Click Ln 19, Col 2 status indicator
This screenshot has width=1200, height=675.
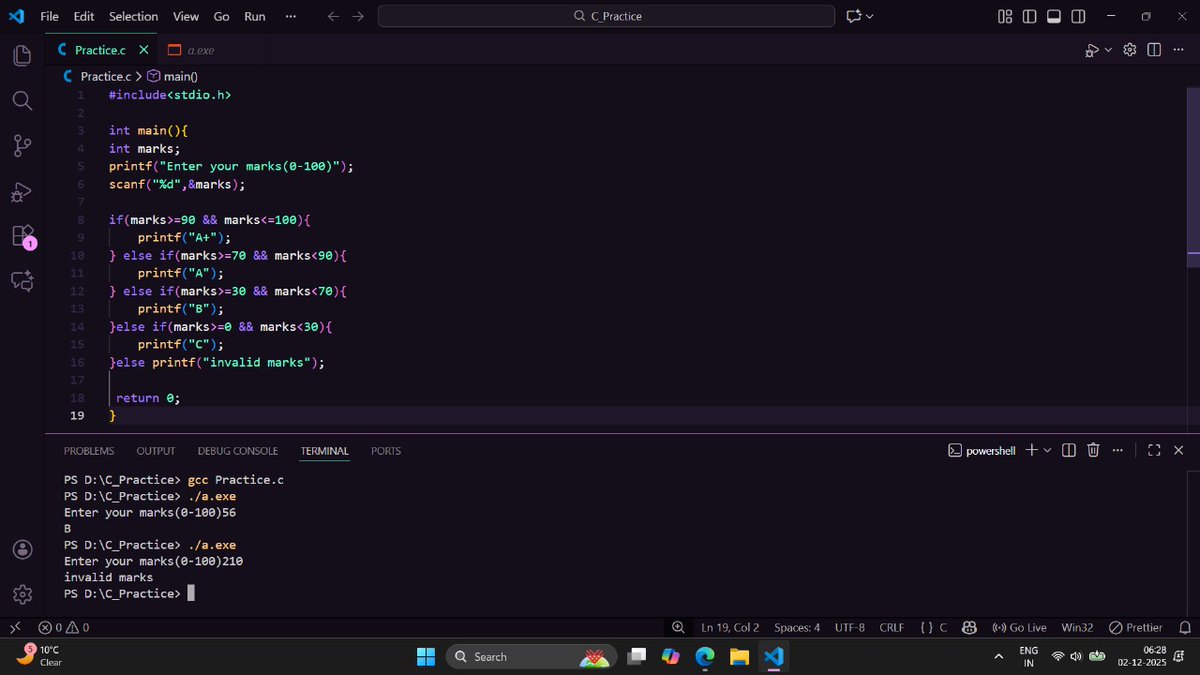point(730,627)
